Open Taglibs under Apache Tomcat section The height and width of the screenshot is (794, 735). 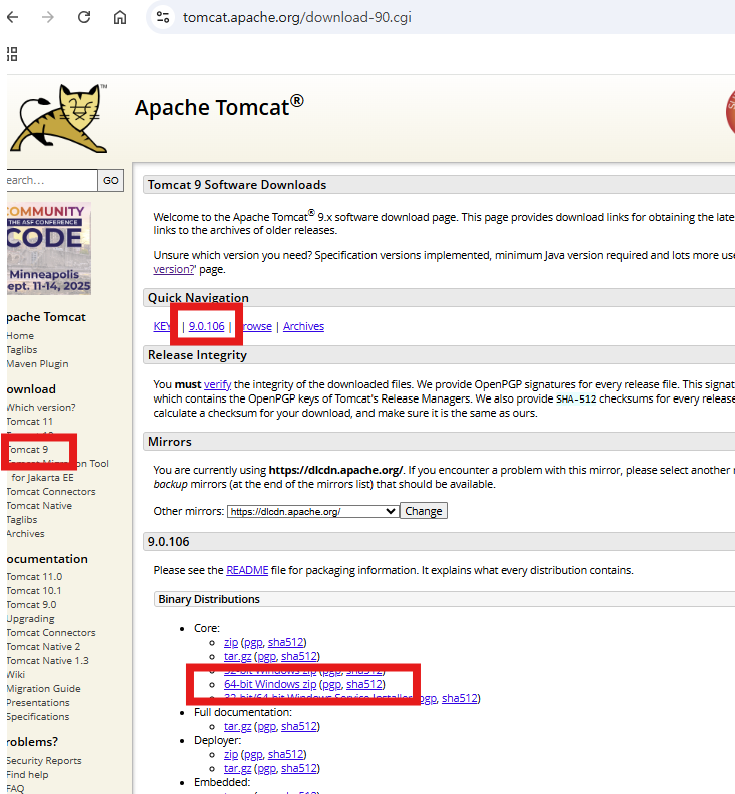pos(22,350)
